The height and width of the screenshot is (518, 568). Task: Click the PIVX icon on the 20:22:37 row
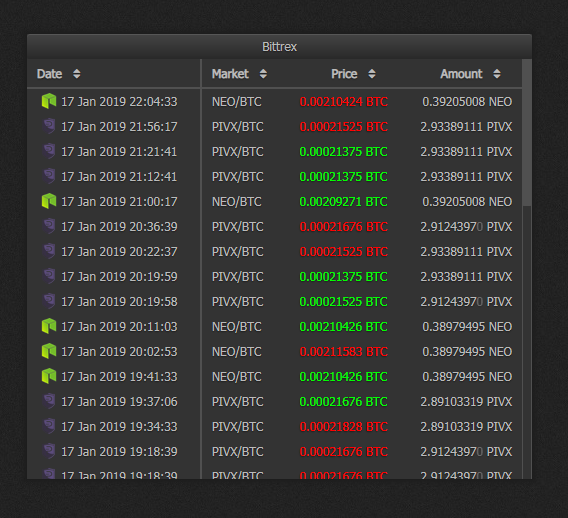[49, 251]
